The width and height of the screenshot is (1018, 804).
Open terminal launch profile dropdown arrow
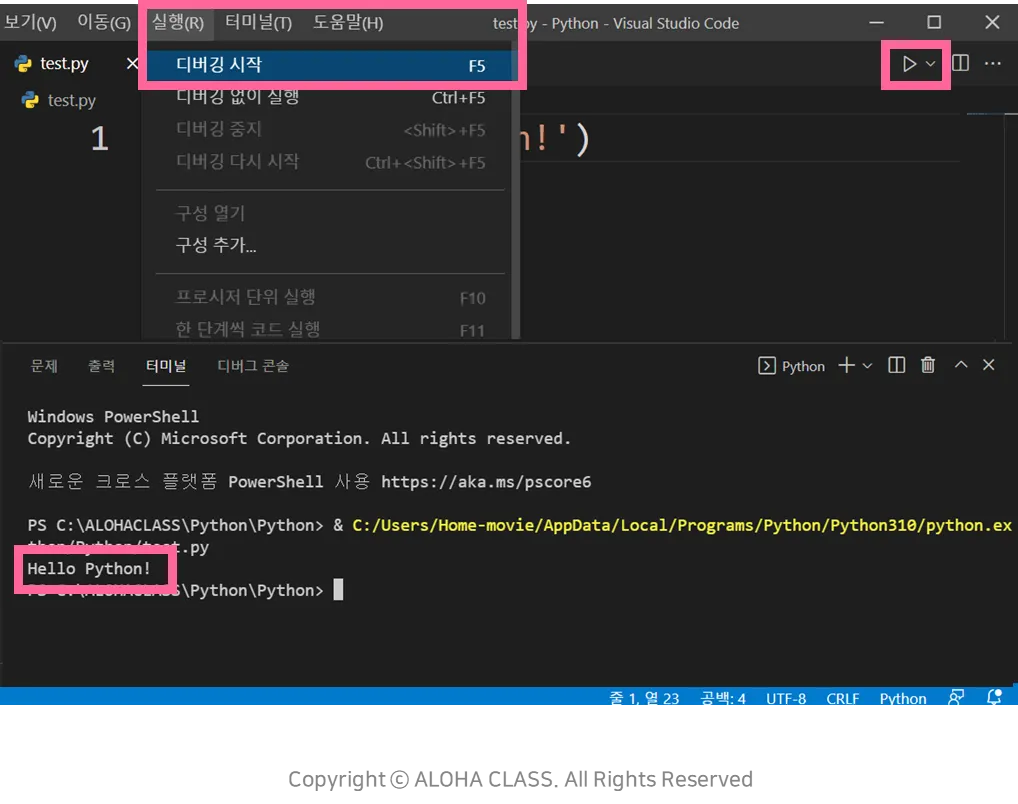coord(867,366)
